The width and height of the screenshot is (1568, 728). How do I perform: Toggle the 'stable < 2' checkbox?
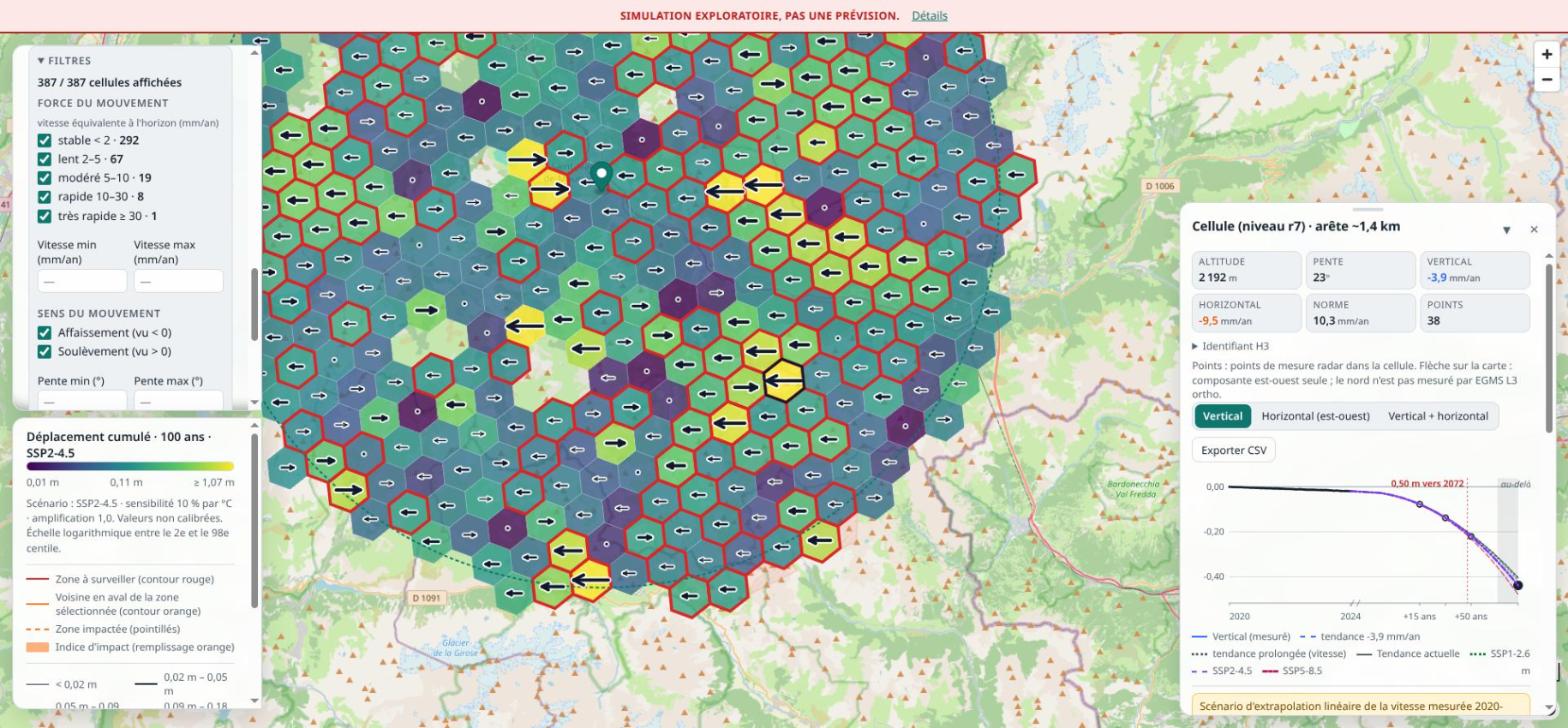tap(44, 141)
